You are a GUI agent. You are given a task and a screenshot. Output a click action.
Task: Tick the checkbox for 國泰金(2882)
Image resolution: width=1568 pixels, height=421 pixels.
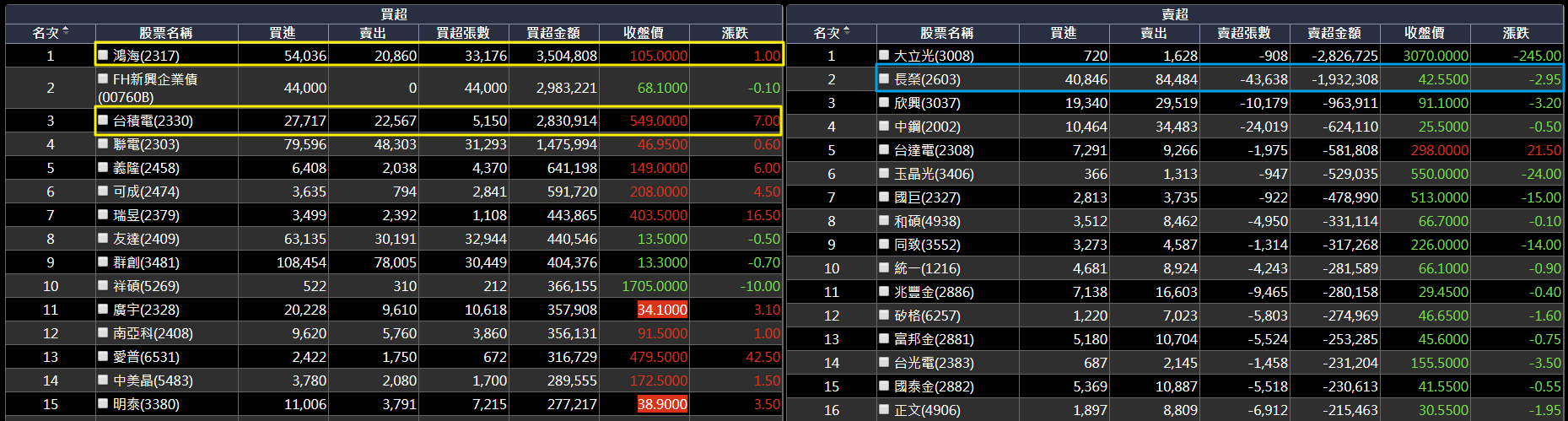884,386
